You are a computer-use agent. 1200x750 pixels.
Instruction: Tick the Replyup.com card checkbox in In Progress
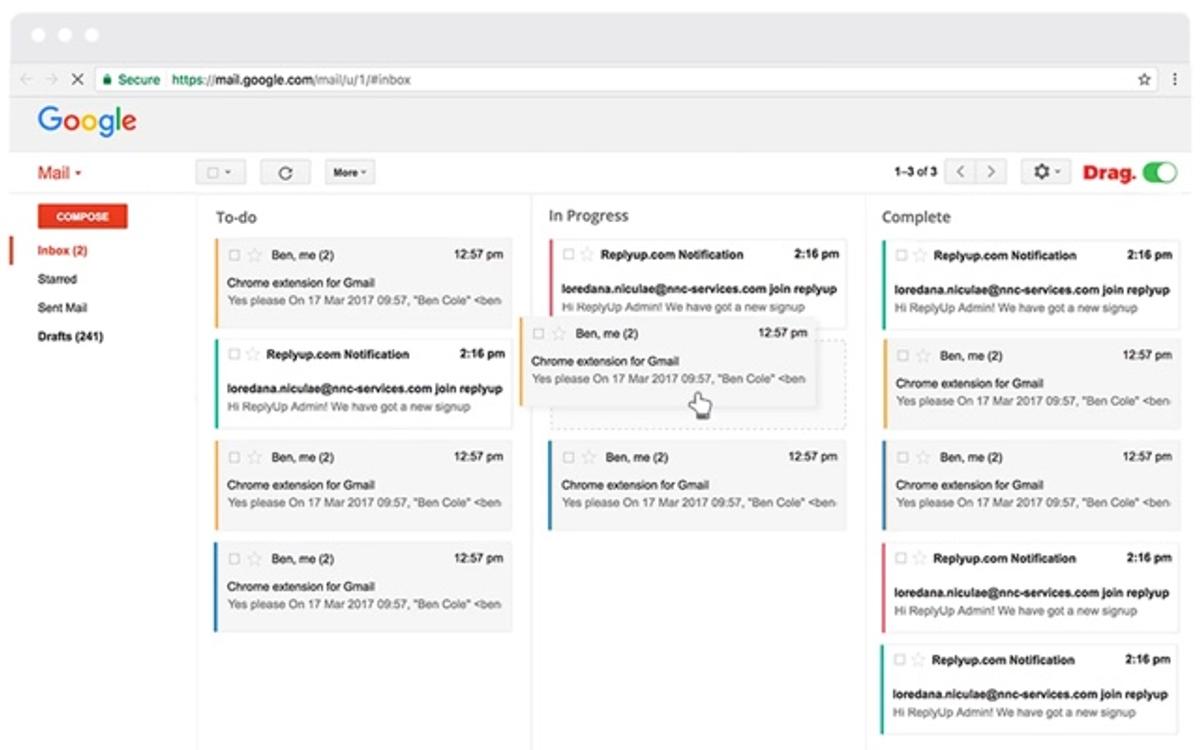(568, 254)
